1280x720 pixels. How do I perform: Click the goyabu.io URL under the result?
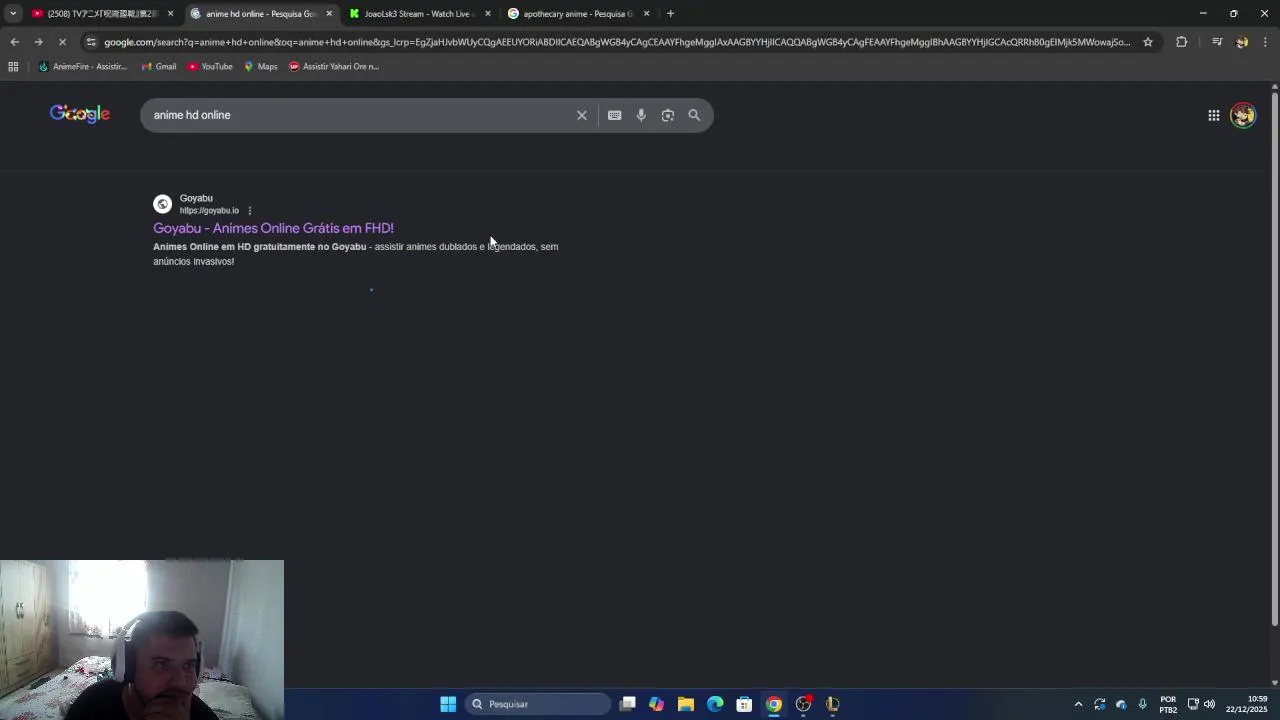(209, 211)
